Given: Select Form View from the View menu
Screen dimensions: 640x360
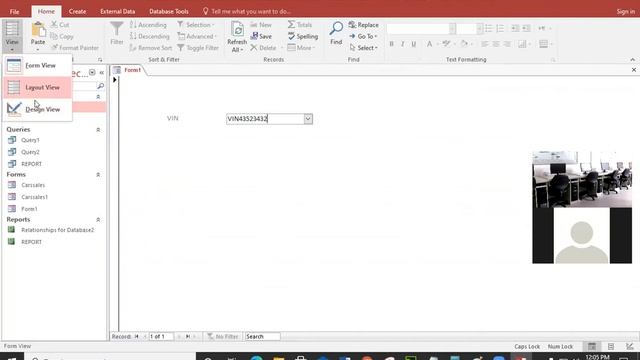Looking at the screenshot, I should click(38, 66).
